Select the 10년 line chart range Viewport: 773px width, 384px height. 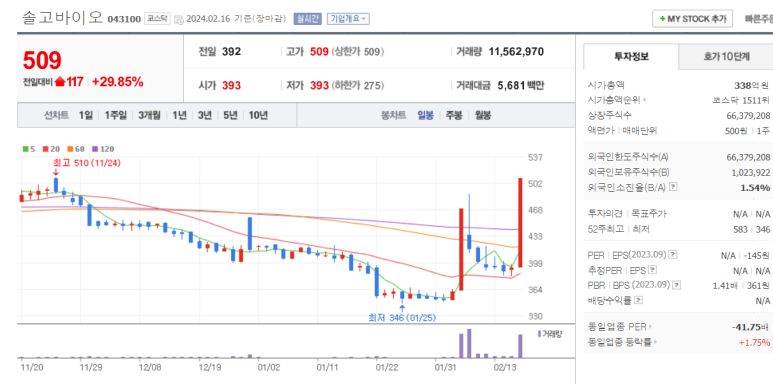point(258,115)
